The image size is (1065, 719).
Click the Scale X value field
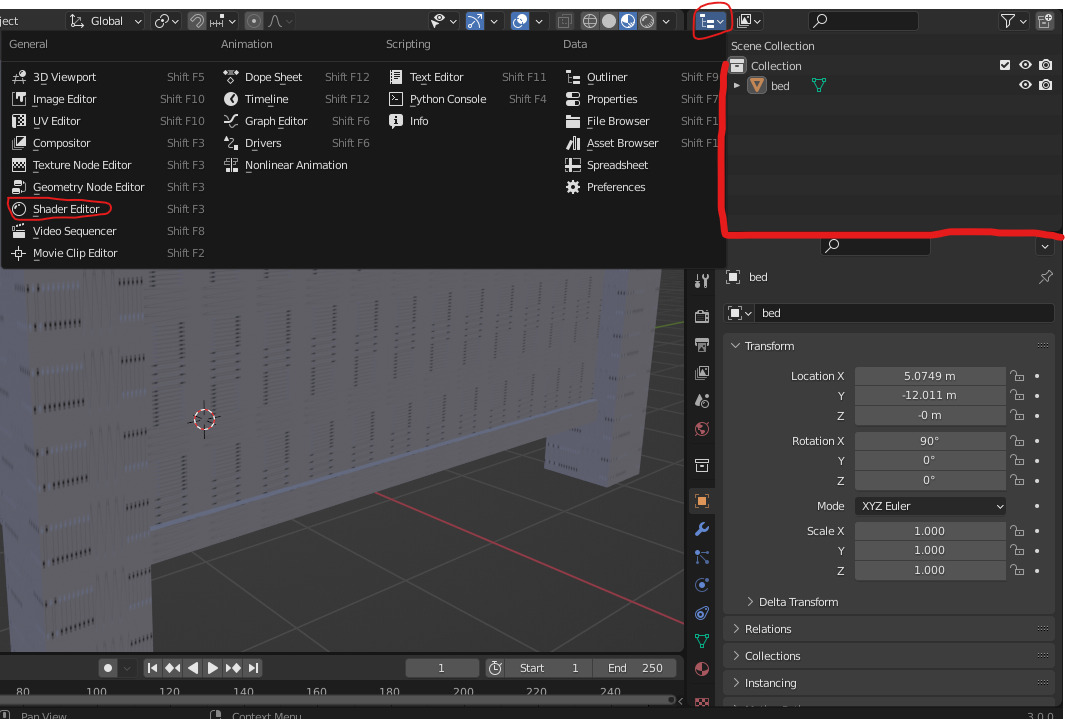[930, 531]
